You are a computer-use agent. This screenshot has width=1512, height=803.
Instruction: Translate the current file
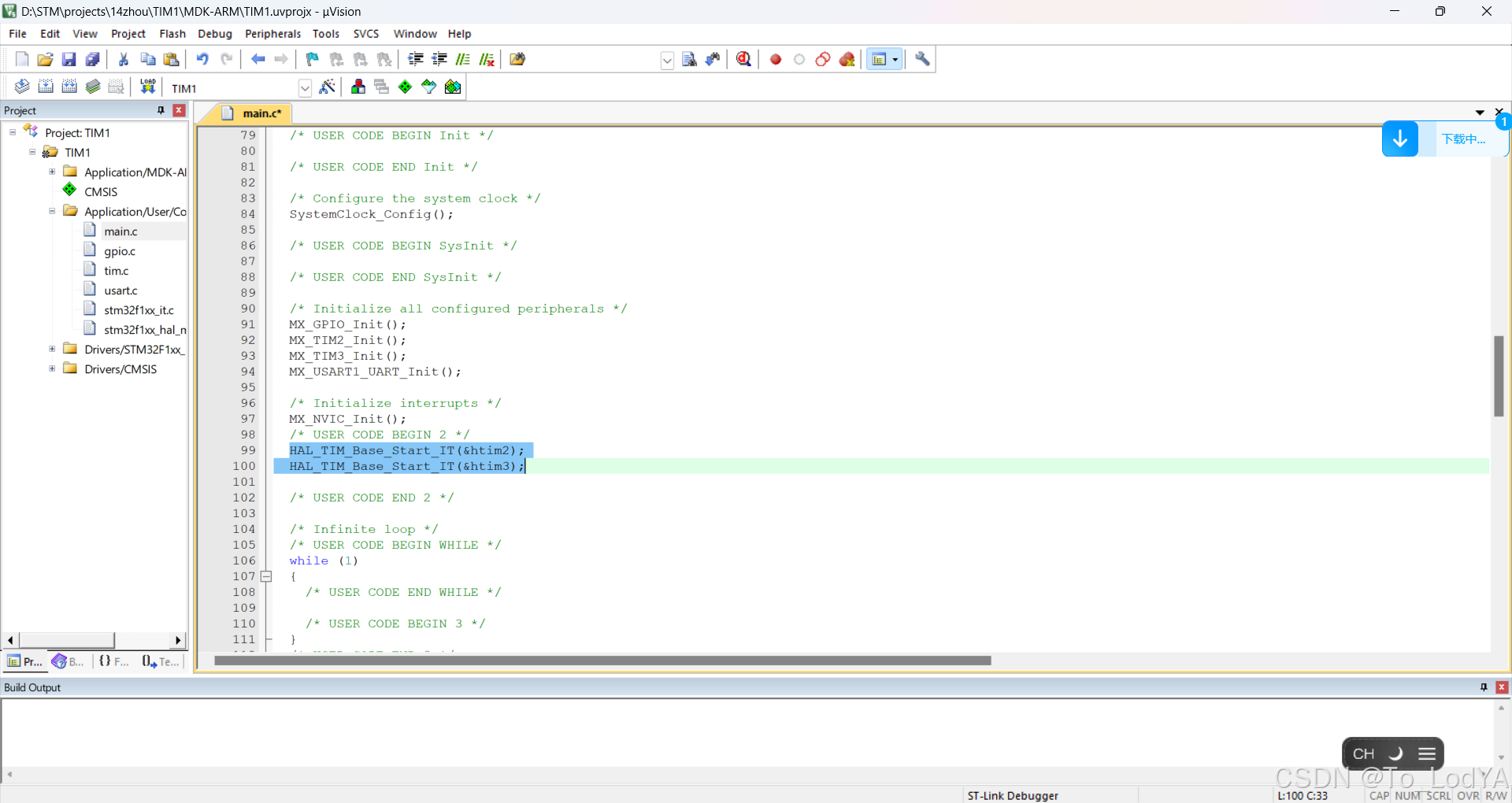tap(22, 87)
